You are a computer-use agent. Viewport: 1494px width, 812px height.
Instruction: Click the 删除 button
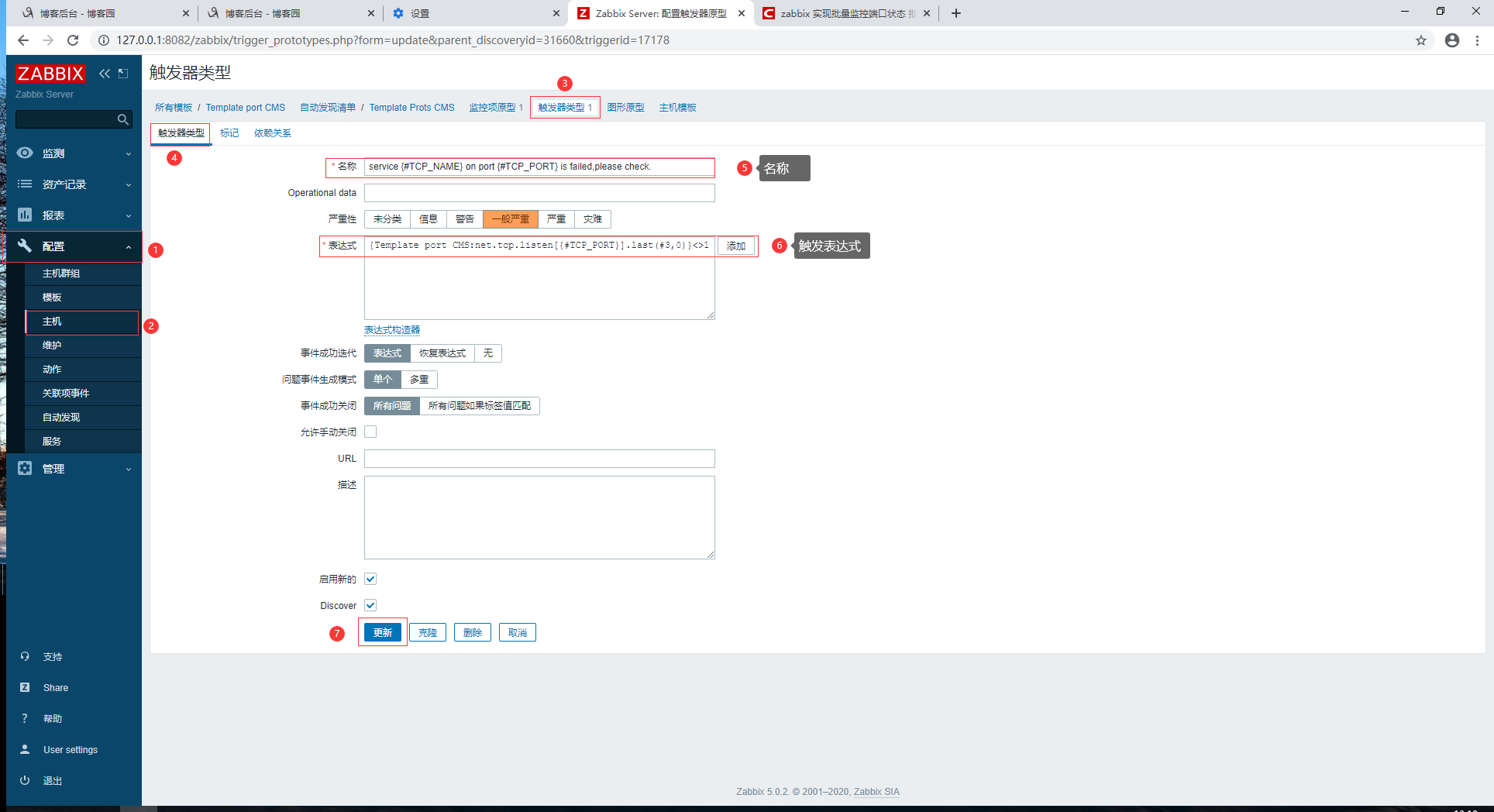tap(473, 633)
